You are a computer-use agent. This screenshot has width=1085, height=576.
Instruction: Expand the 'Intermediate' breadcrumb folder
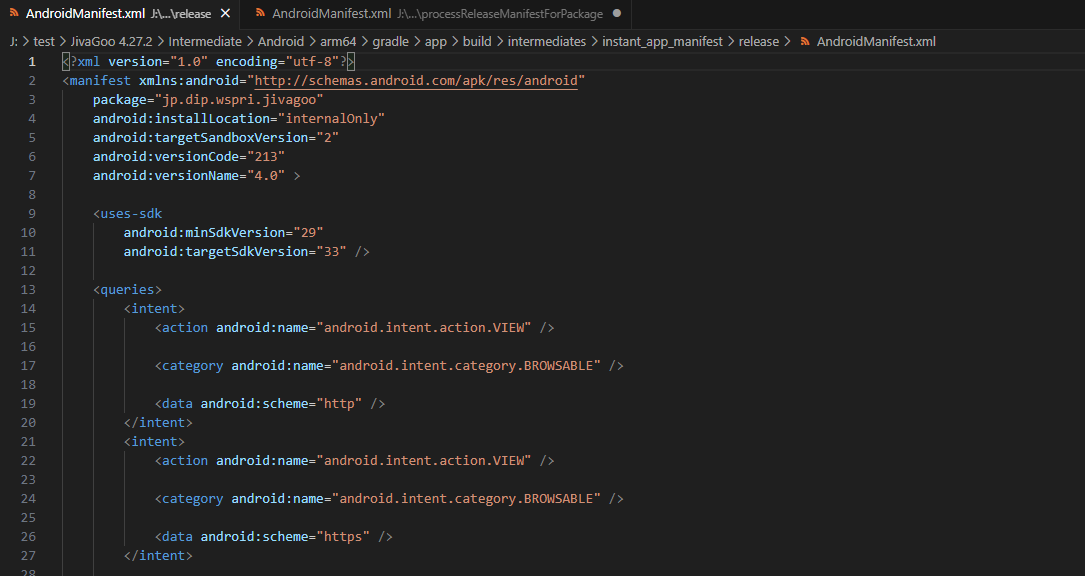pos(205,42)
